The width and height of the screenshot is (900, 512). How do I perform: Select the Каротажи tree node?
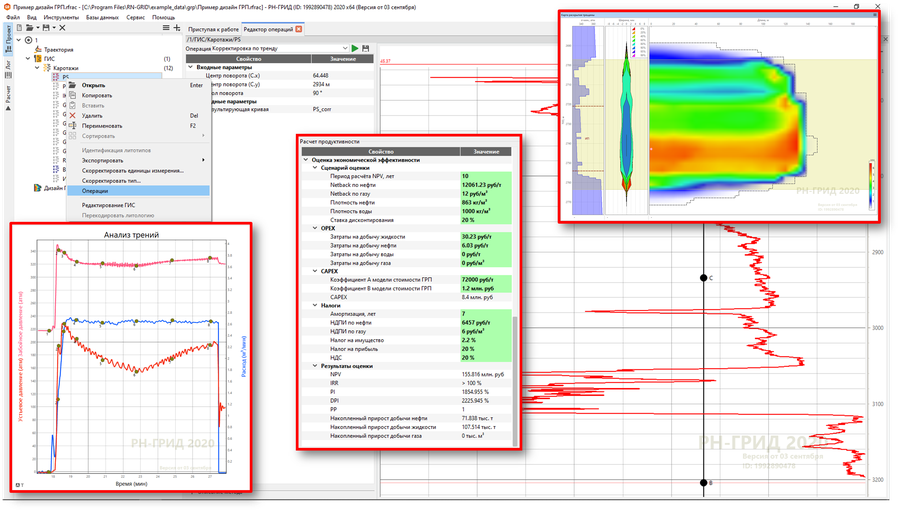click(66, 68)
